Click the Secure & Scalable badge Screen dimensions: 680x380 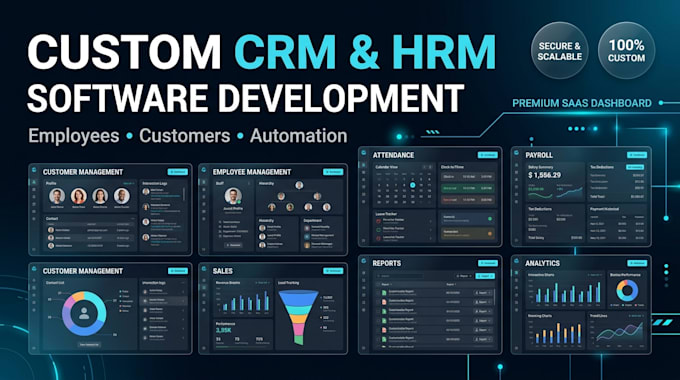click(x=559, y=51)
